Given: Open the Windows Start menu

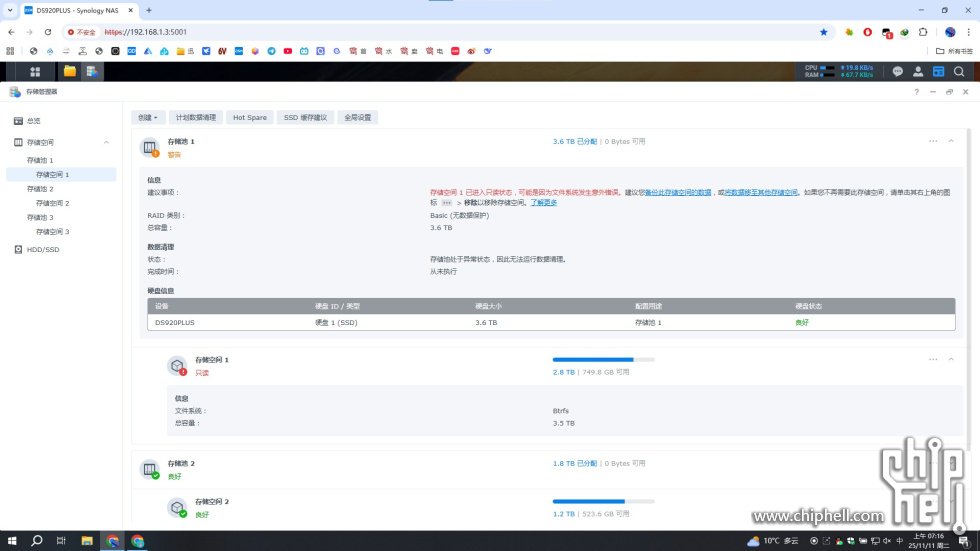Looking at the screenshot, I should 12,540.
